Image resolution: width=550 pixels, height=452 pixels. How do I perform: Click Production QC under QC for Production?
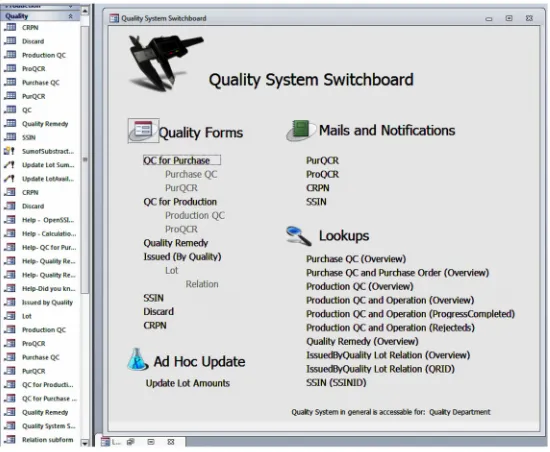click(x=195, y=215)
